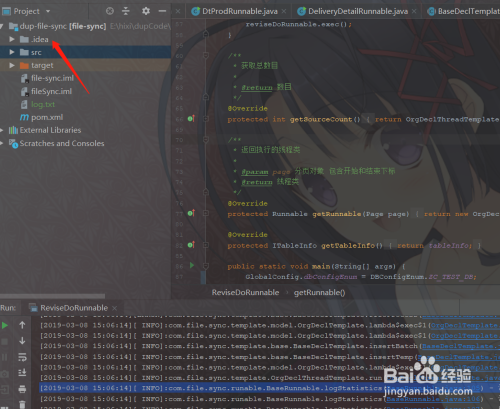The height and width of the screenshot is (409, 500).
Task: Expand the .idea folder arrow
Action: tap(12, 39)
